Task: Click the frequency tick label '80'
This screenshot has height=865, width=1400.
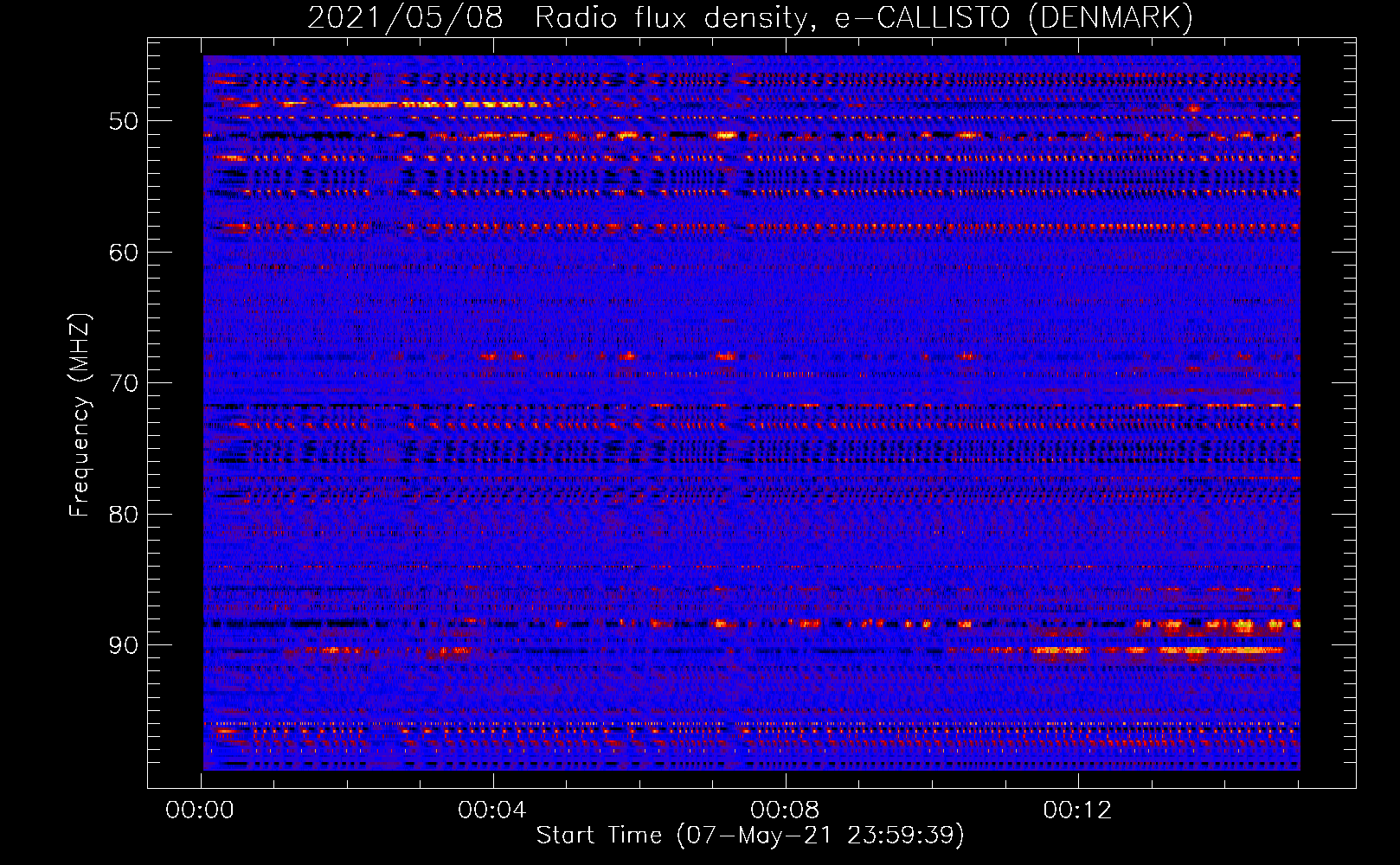Action: [124, 515]
